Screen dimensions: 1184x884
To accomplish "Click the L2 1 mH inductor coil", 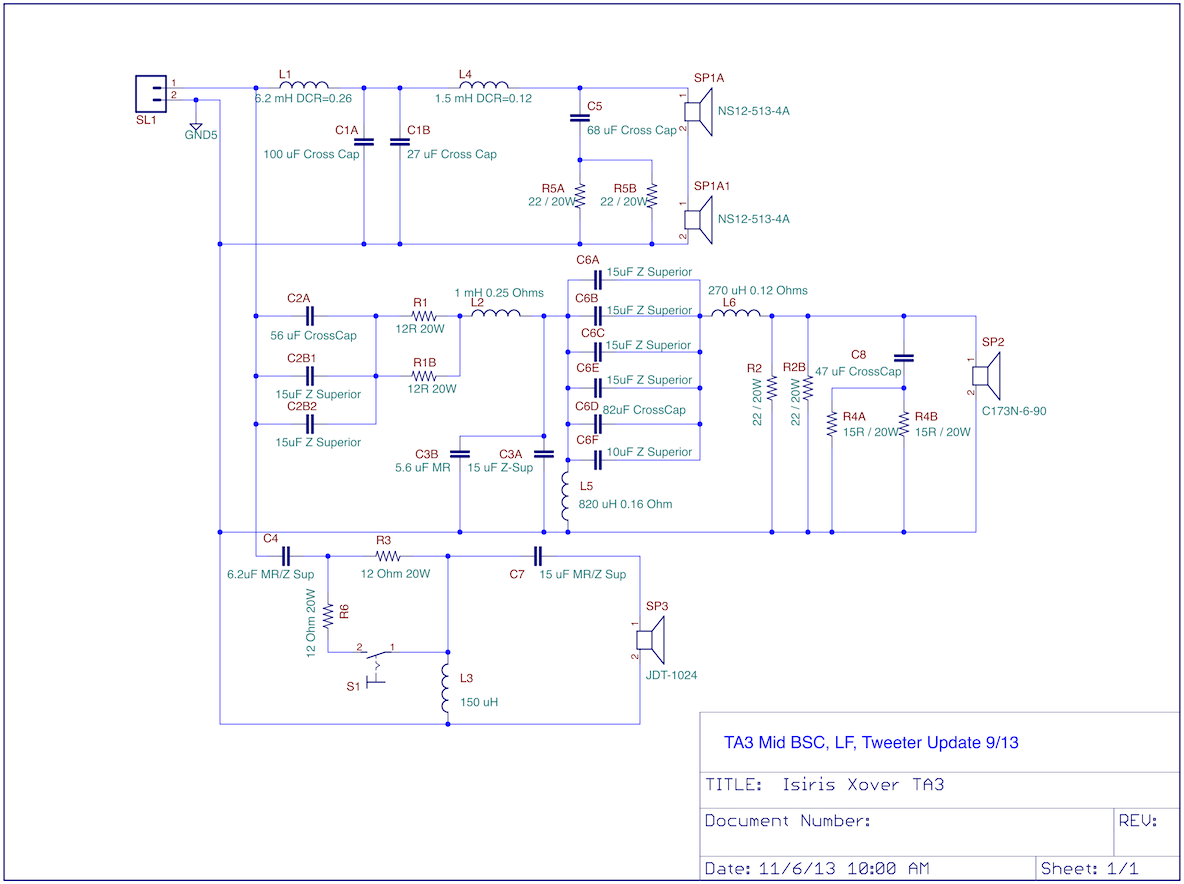I will tap(495, 312).
